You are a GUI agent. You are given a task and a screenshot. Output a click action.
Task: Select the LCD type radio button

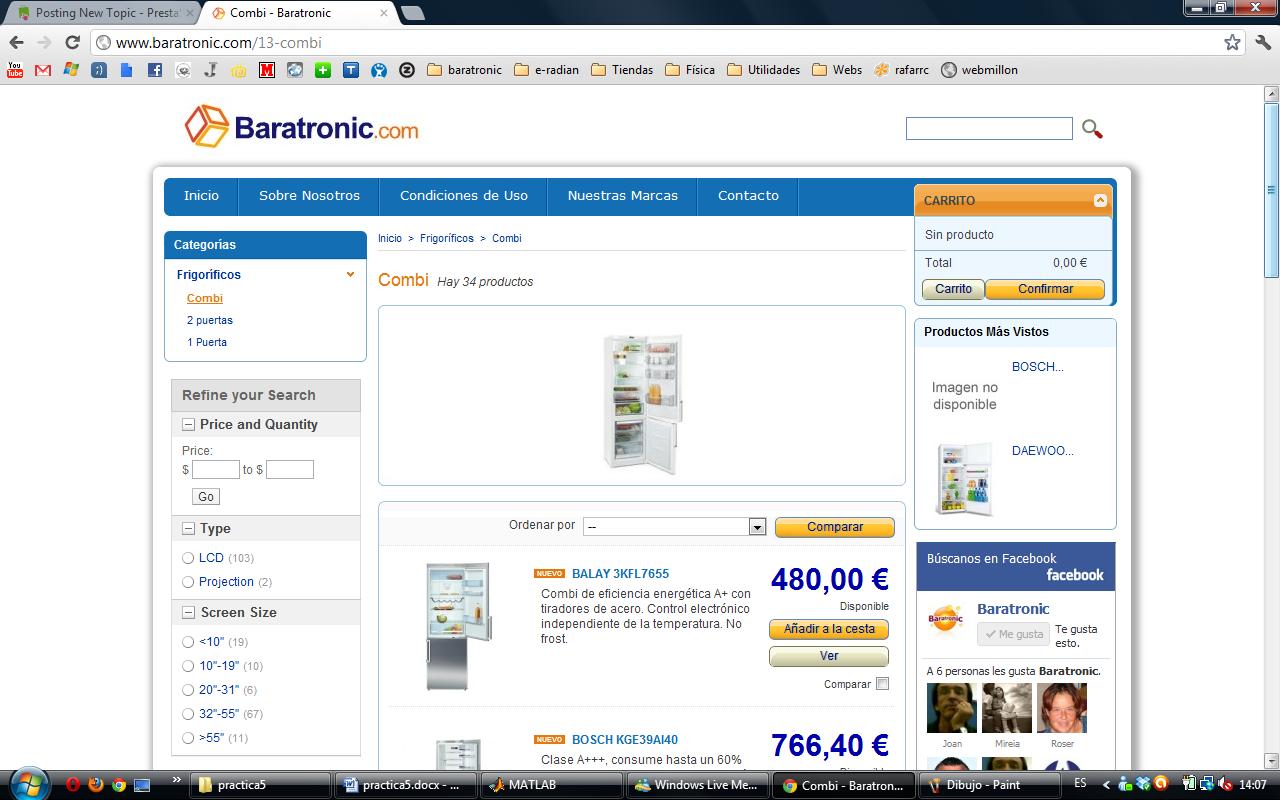188,558
